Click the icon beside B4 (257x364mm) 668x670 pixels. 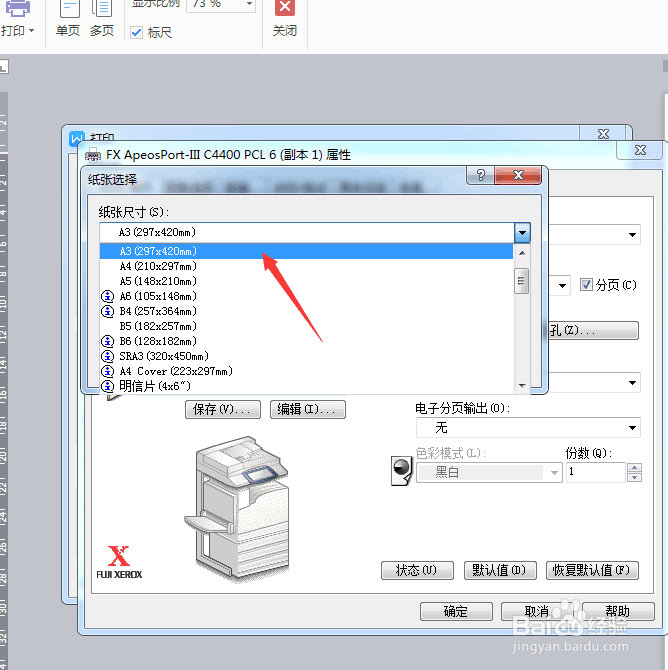pyautogui.click(x=108, y=311)
